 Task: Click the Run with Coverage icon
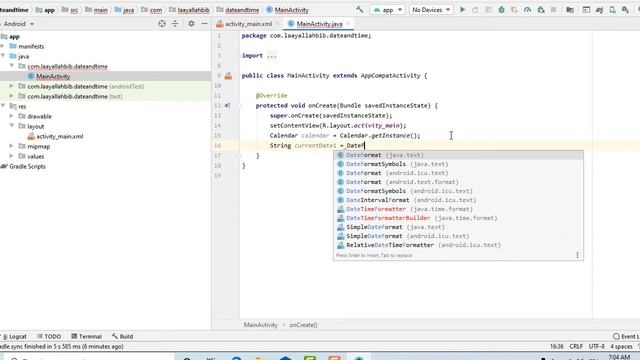[x=514, y=10]
